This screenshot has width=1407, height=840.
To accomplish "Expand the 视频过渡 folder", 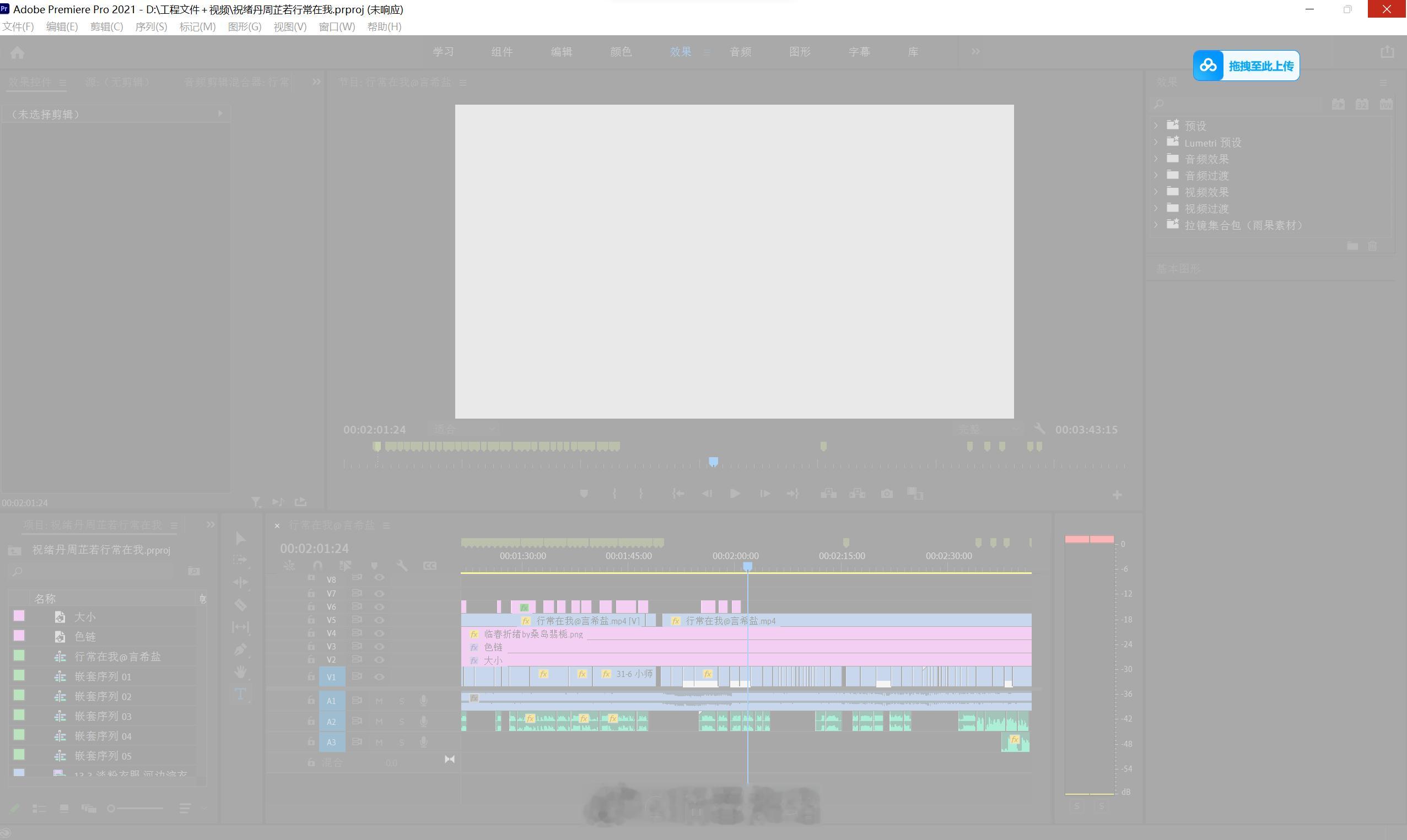I will click(x=1156, y=208).
